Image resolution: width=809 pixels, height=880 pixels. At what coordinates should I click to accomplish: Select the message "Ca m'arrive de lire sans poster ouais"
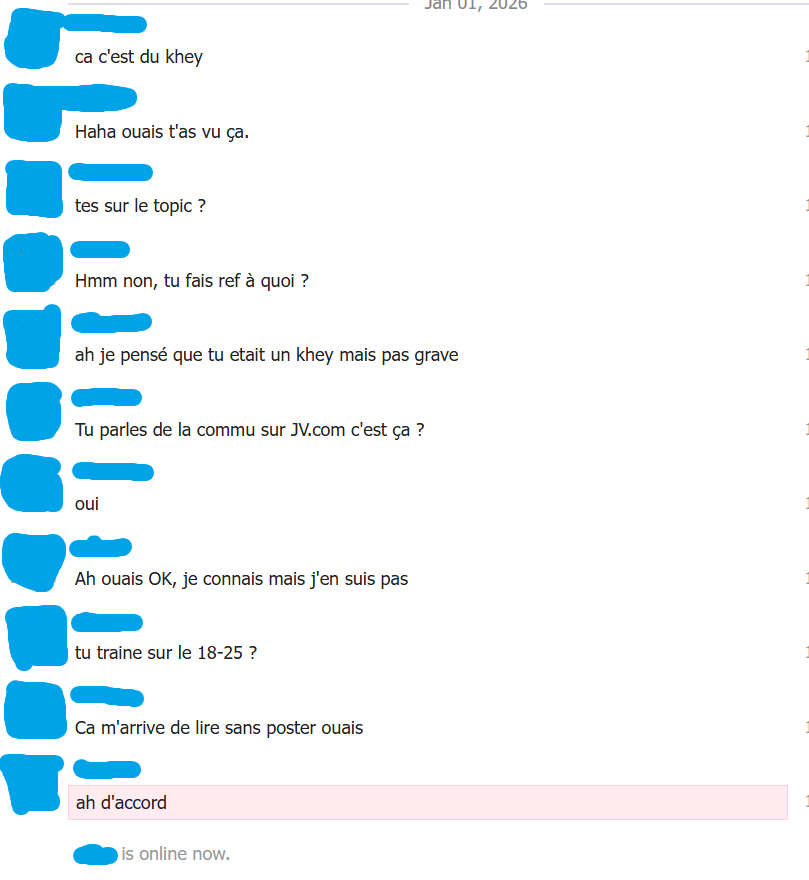[219, 728]
